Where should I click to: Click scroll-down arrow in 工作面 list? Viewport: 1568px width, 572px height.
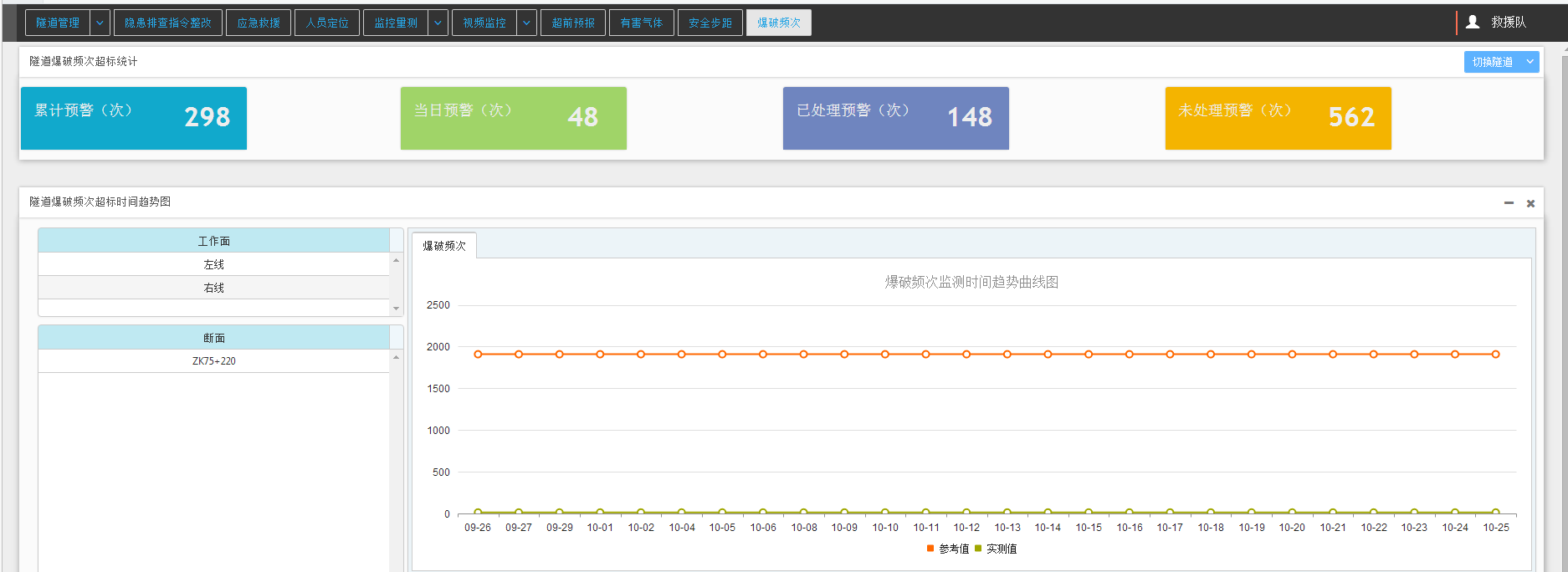396,309
